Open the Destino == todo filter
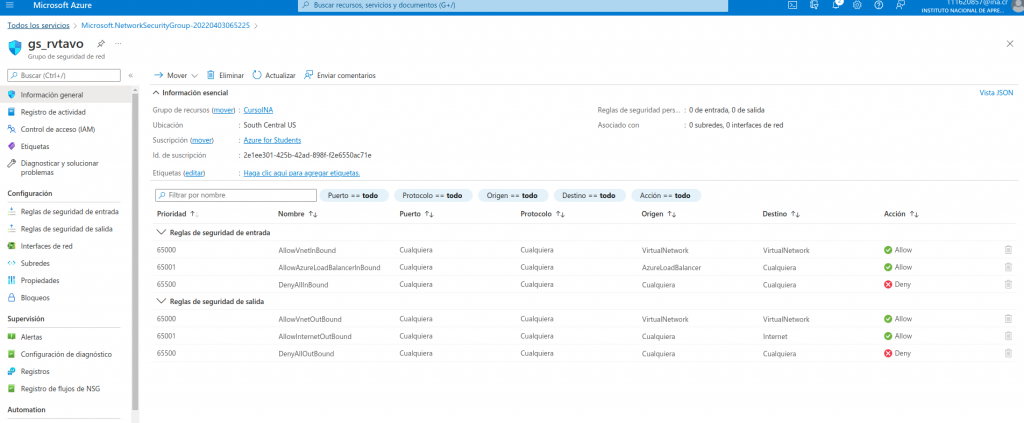This screenshot has height=423, width=1024. pos(590,195)
